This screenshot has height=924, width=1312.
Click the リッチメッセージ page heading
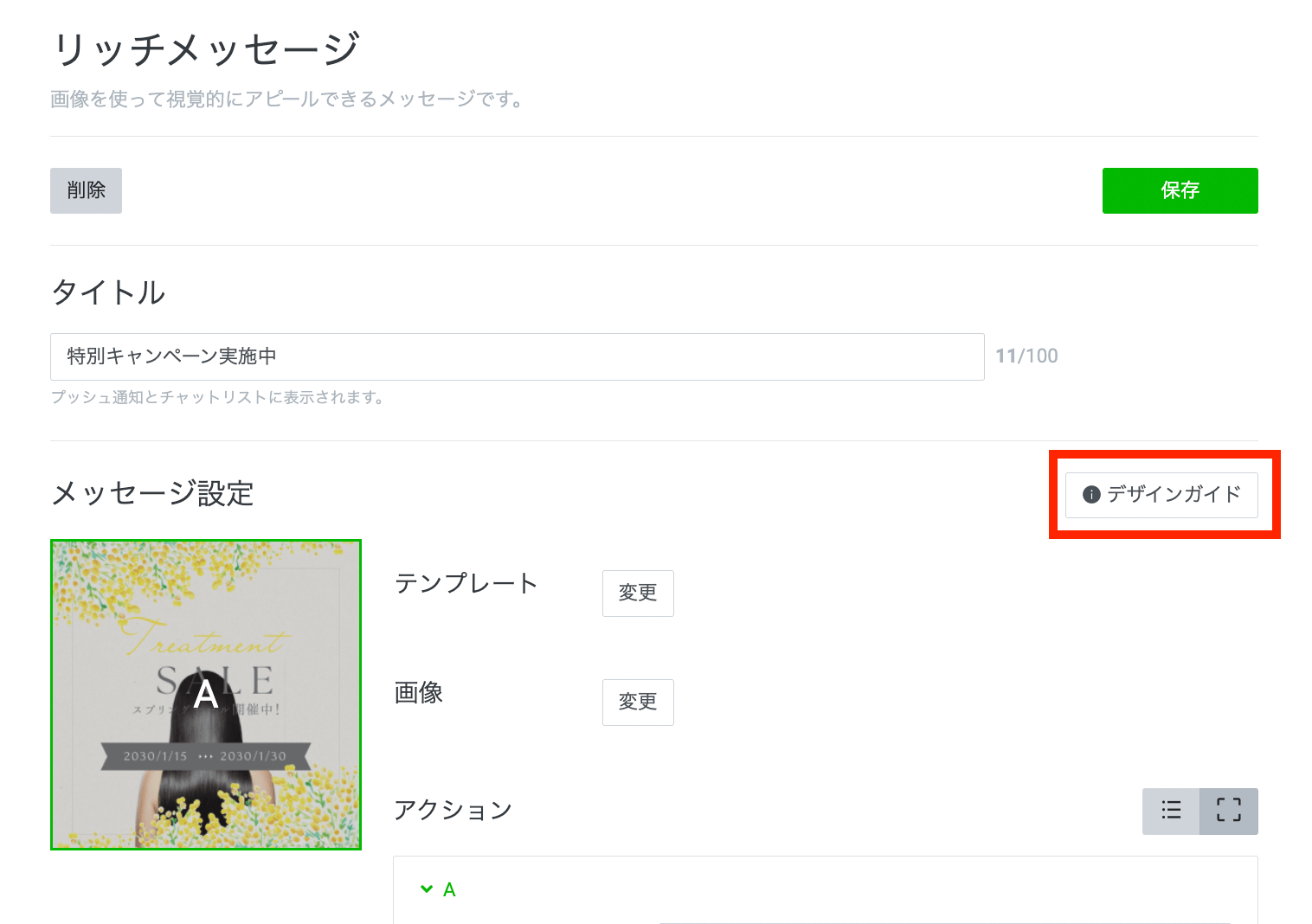point(205,48)
